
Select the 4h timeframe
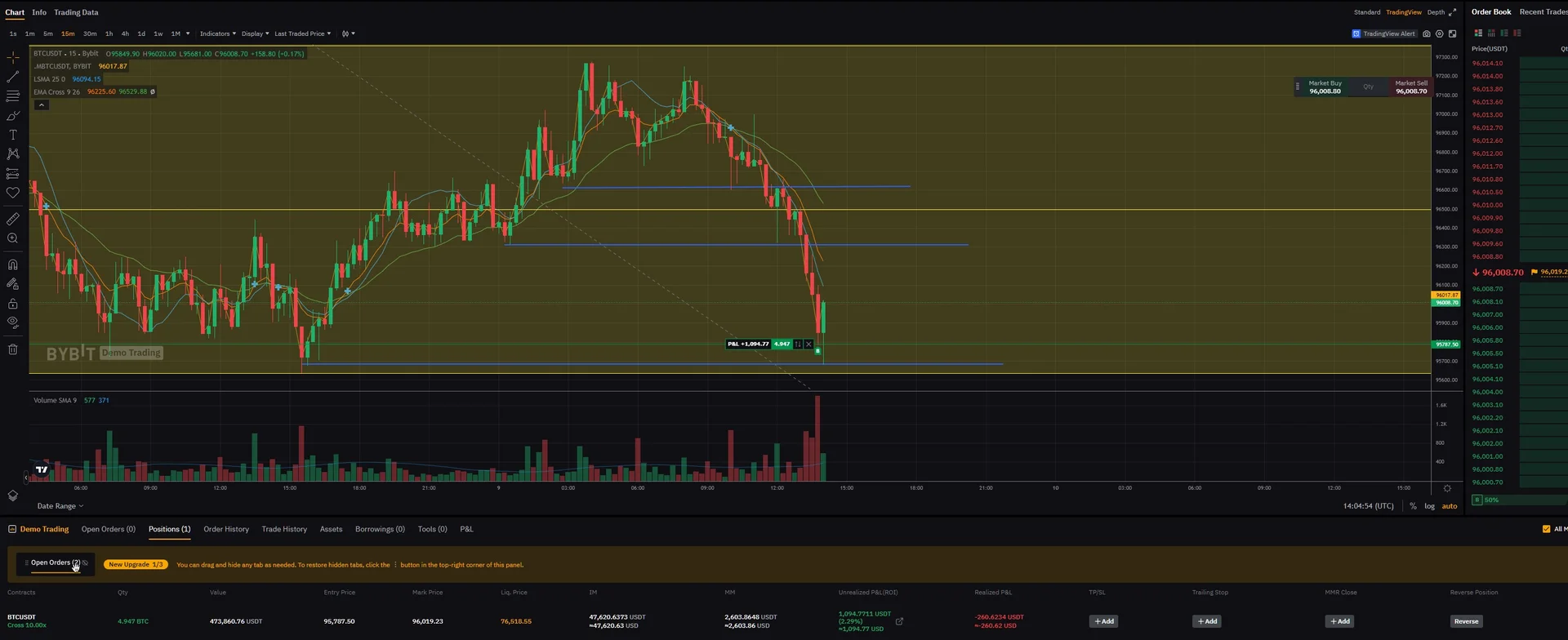[x=125, y=33]
